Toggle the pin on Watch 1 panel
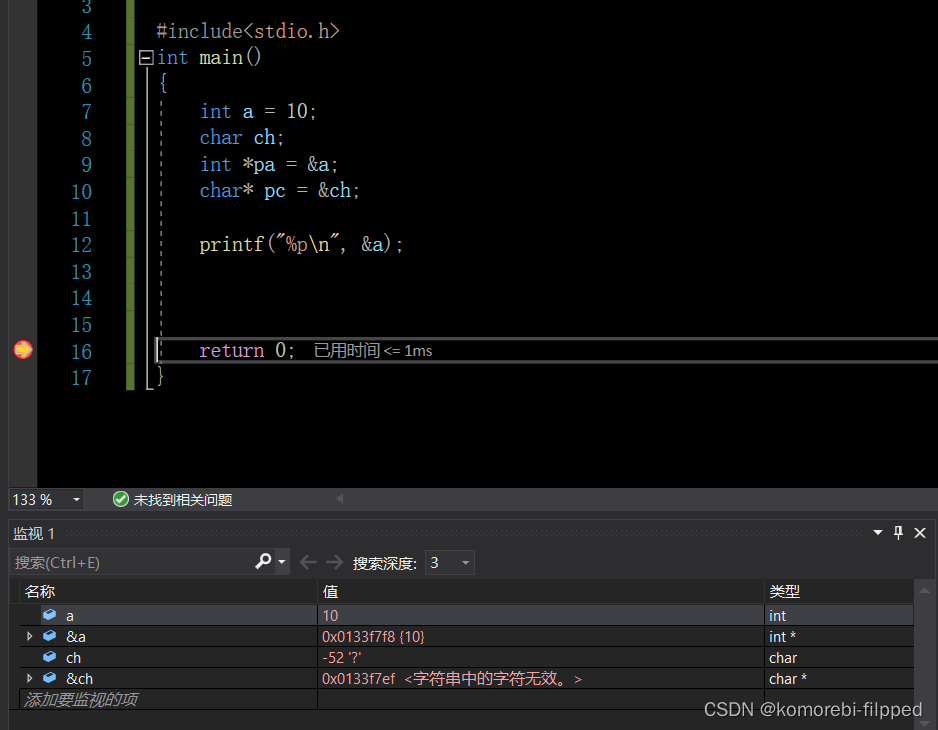The width and height of the screenshot is (938, 730). tap(898, 532)
